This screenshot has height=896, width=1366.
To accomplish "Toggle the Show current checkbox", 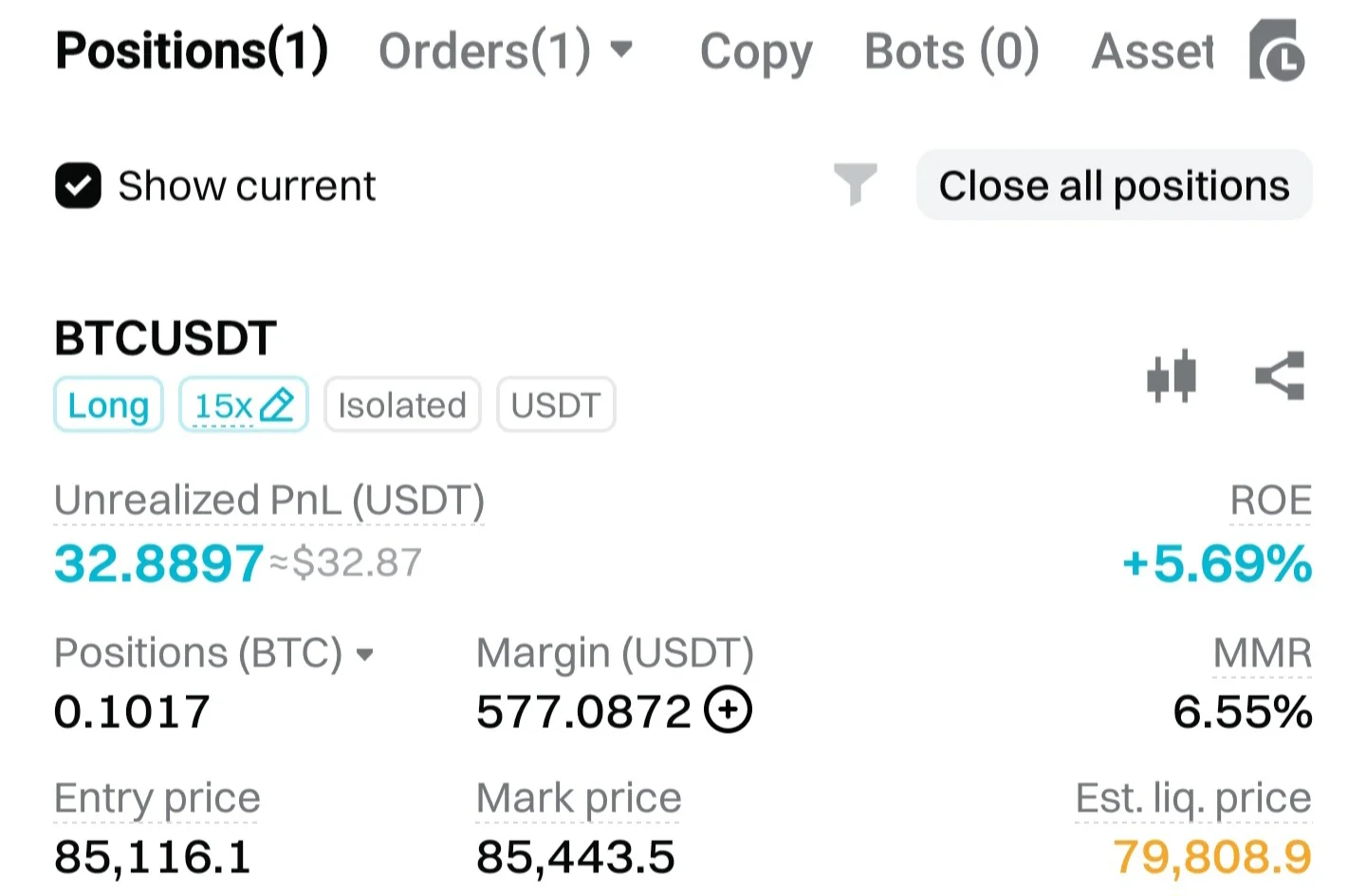I will 78,186.
